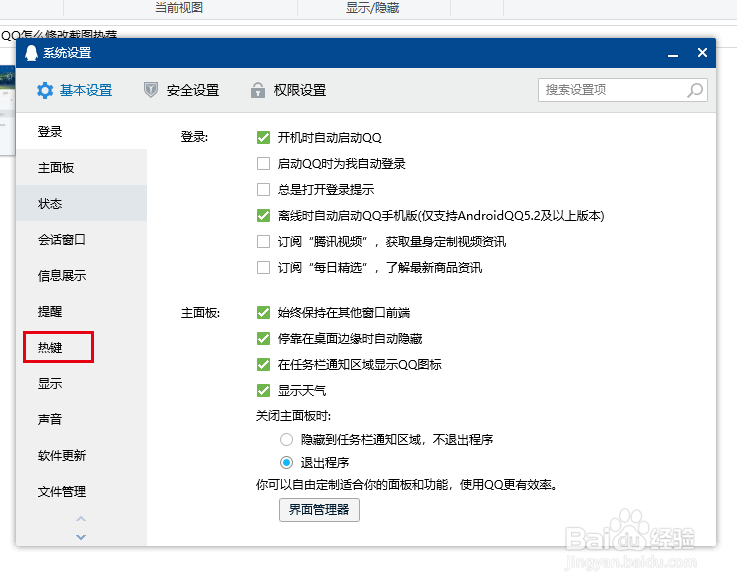Viewport: 737px width, 588px height.
Task: Uncheck 显示天气 checkbox
Action: coord(263,391)
